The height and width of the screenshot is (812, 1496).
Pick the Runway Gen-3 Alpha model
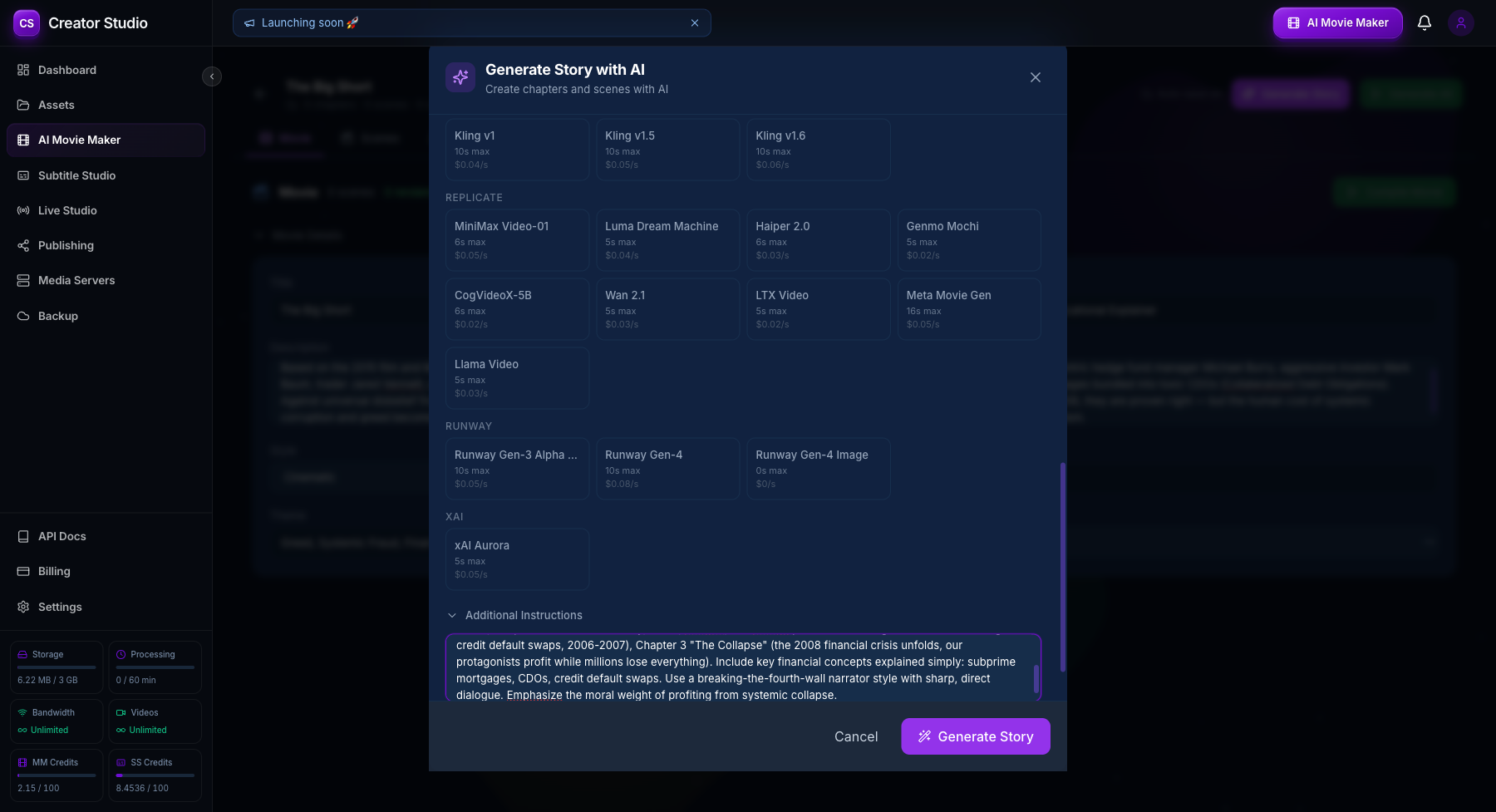pos(518,469)
